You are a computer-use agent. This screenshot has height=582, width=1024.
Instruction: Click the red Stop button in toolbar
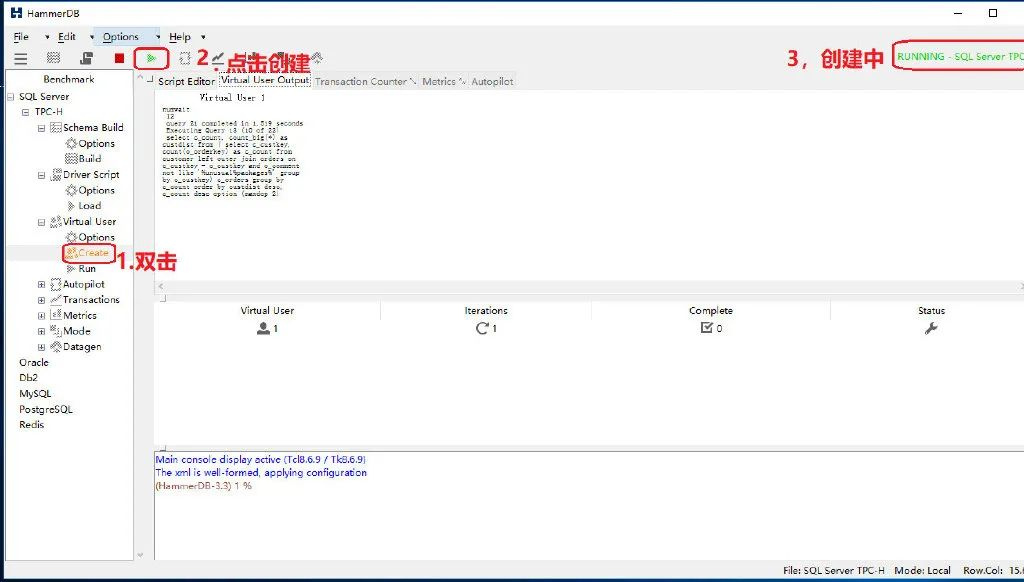[x=119, y=58]
